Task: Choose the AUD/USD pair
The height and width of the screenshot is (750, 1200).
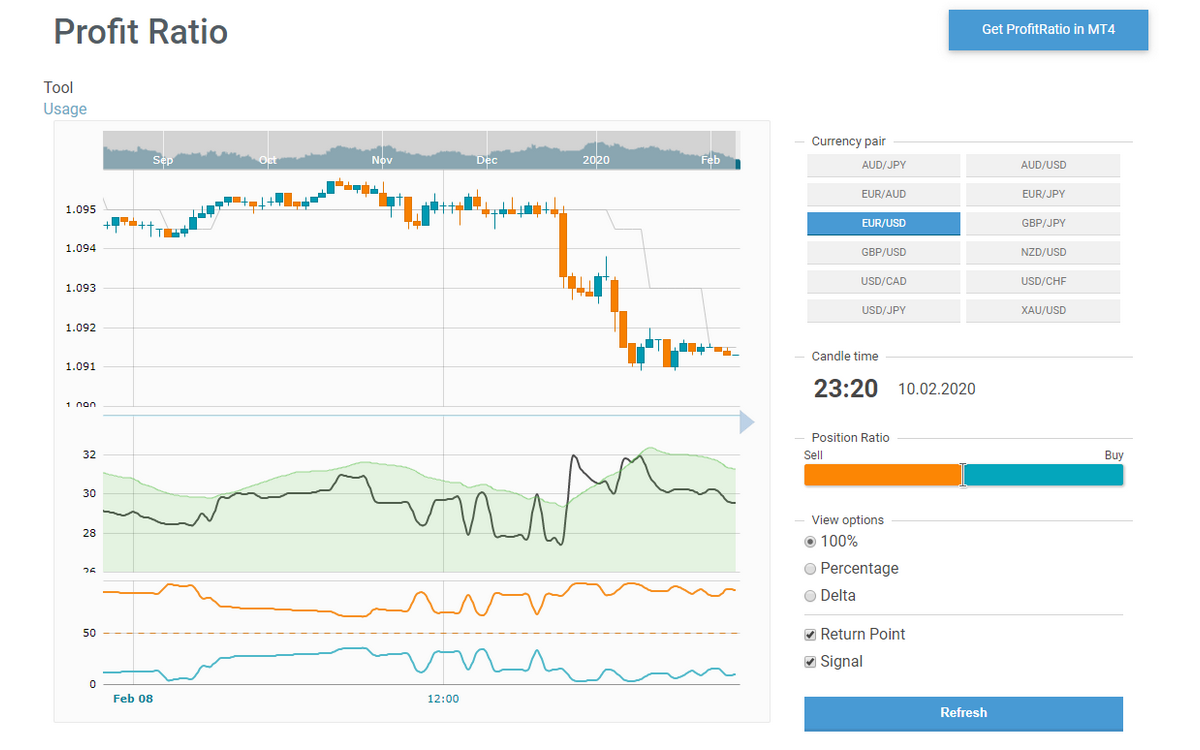Action: pyautogui.click(x=1043, y=165)
